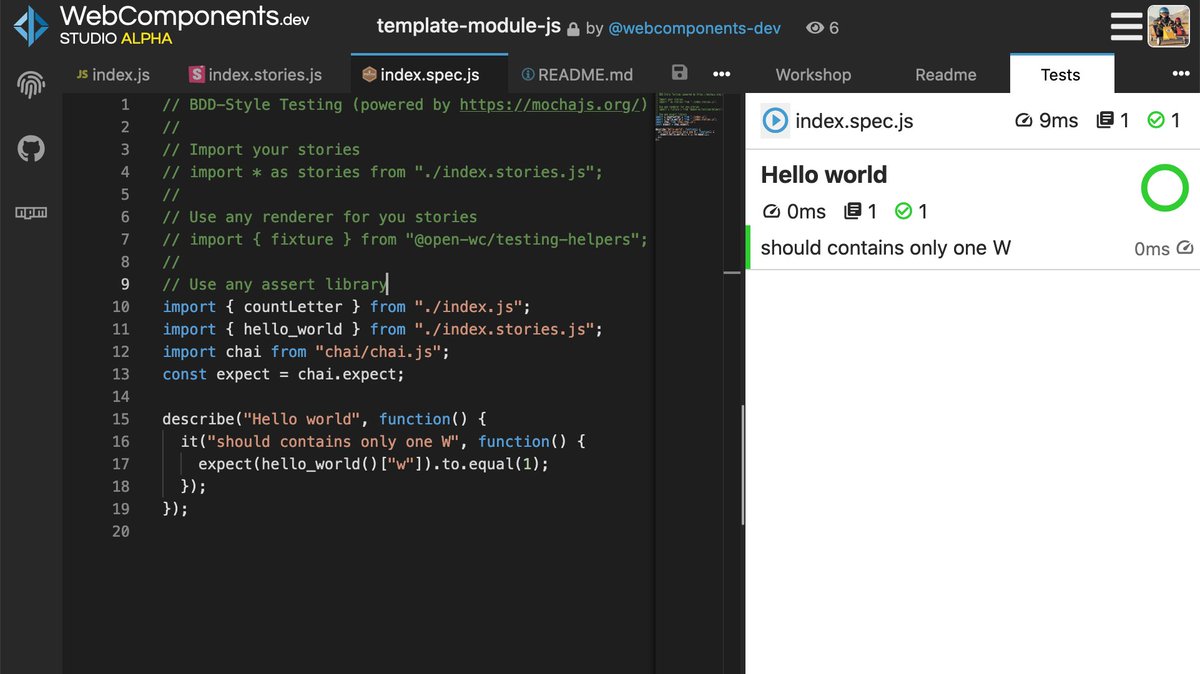Click index.spec.js name in Tests panel
1200x674 pixels.
click(x=854, y=121)
